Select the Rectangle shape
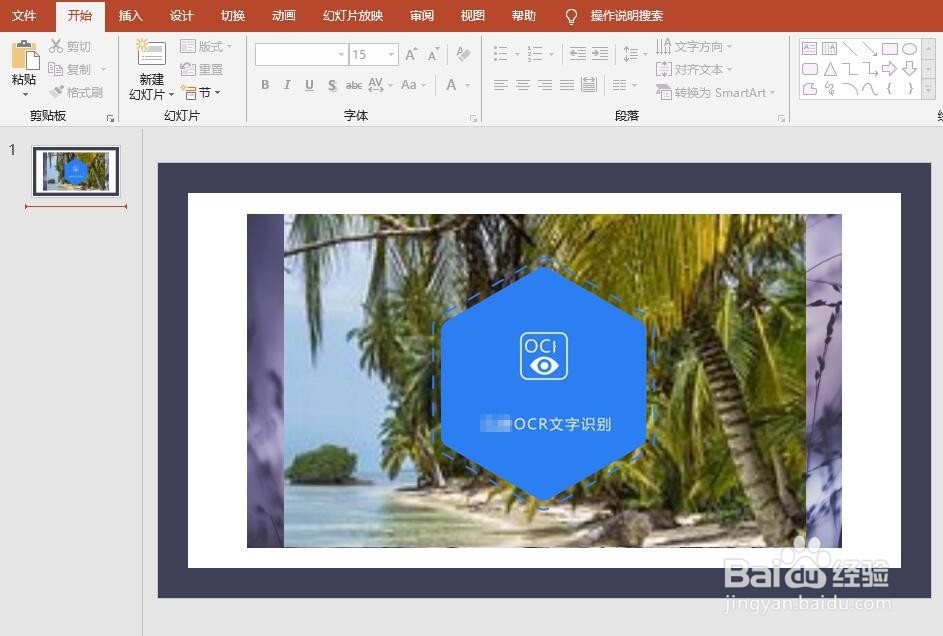Screen dimensions: 943x636 pyautogui.click(x=889, y=49)
